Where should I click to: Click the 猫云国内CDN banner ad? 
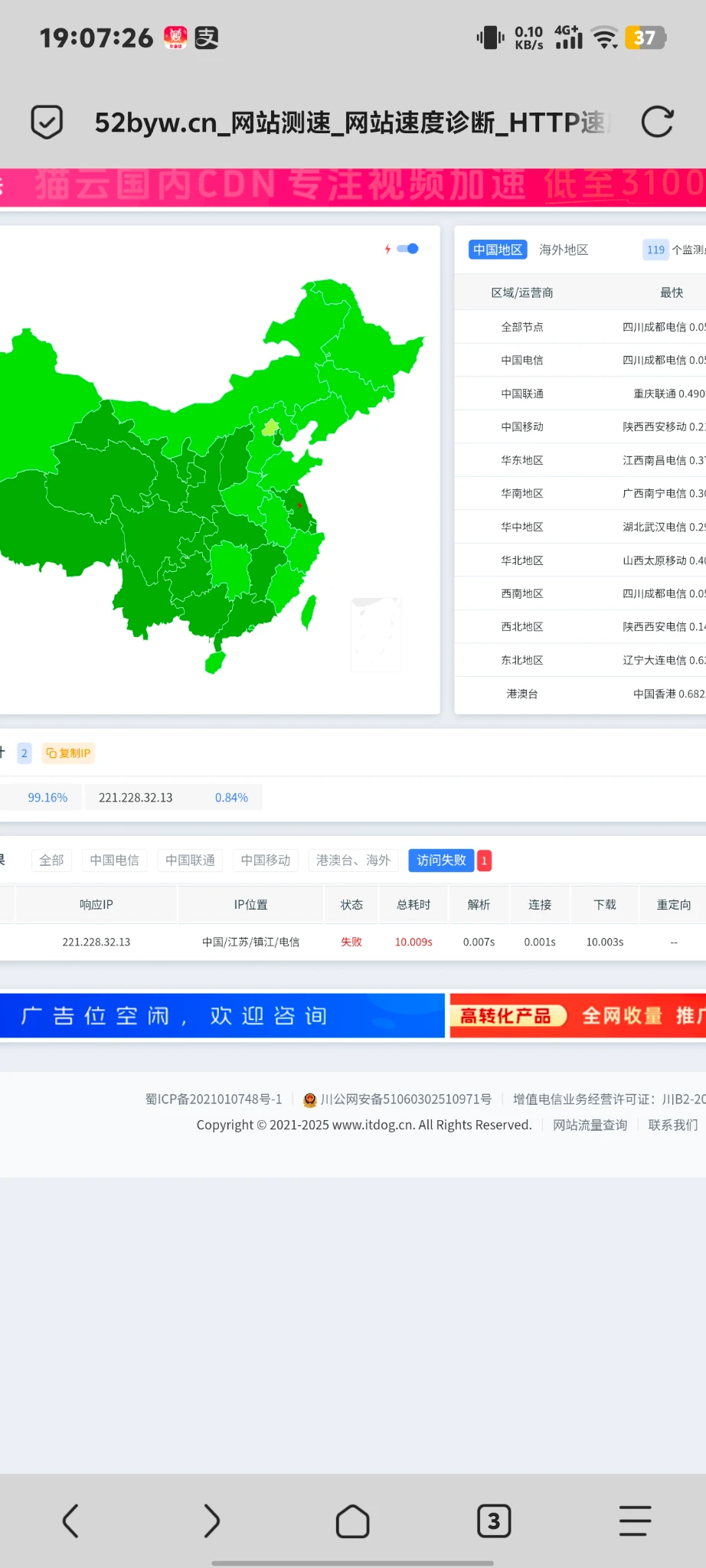tap(353, 186)
